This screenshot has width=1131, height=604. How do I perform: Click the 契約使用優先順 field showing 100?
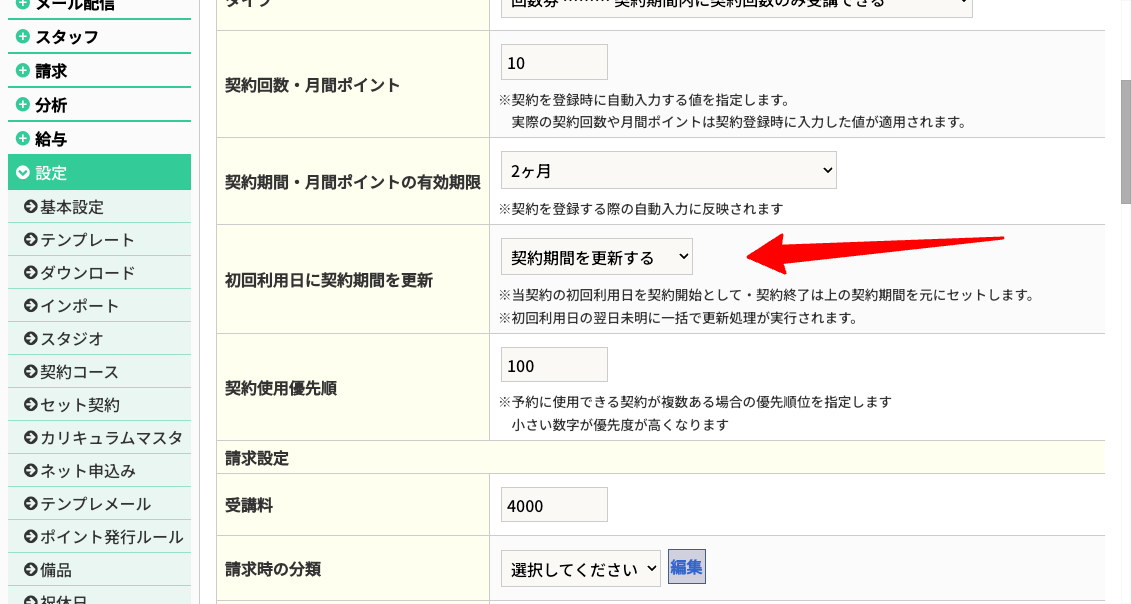[x=554, y=365]
